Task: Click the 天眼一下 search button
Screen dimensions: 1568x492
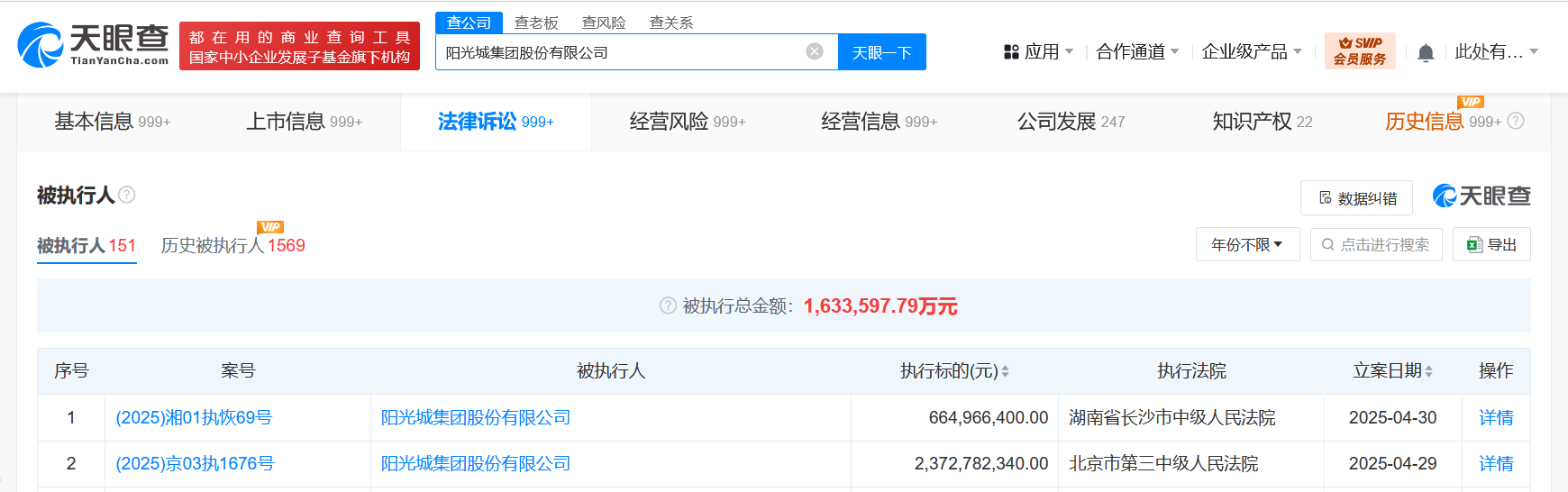Action: (882, 52)
